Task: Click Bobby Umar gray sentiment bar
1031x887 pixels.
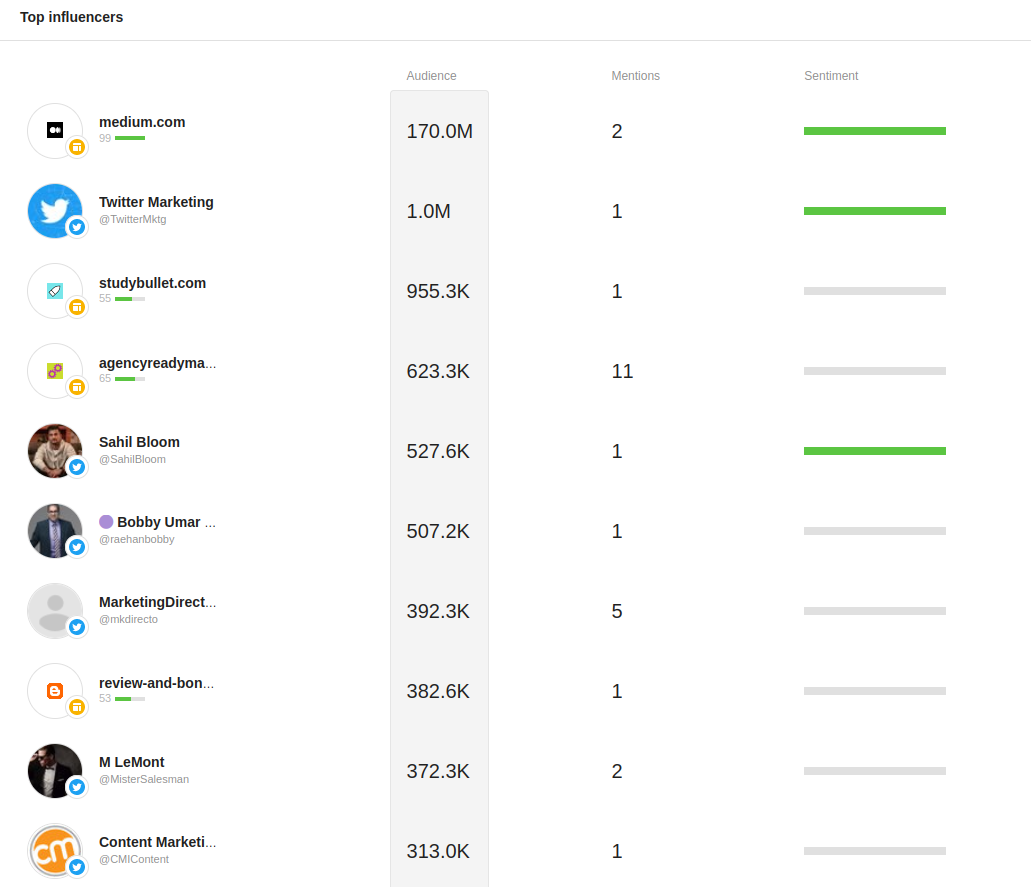Action: tap(875, 531)
